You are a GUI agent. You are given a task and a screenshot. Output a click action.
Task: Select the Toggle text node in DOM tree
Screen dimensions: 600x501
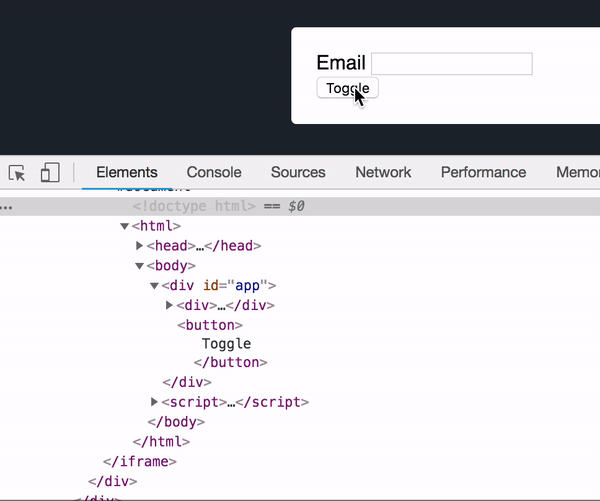[226, 344]
